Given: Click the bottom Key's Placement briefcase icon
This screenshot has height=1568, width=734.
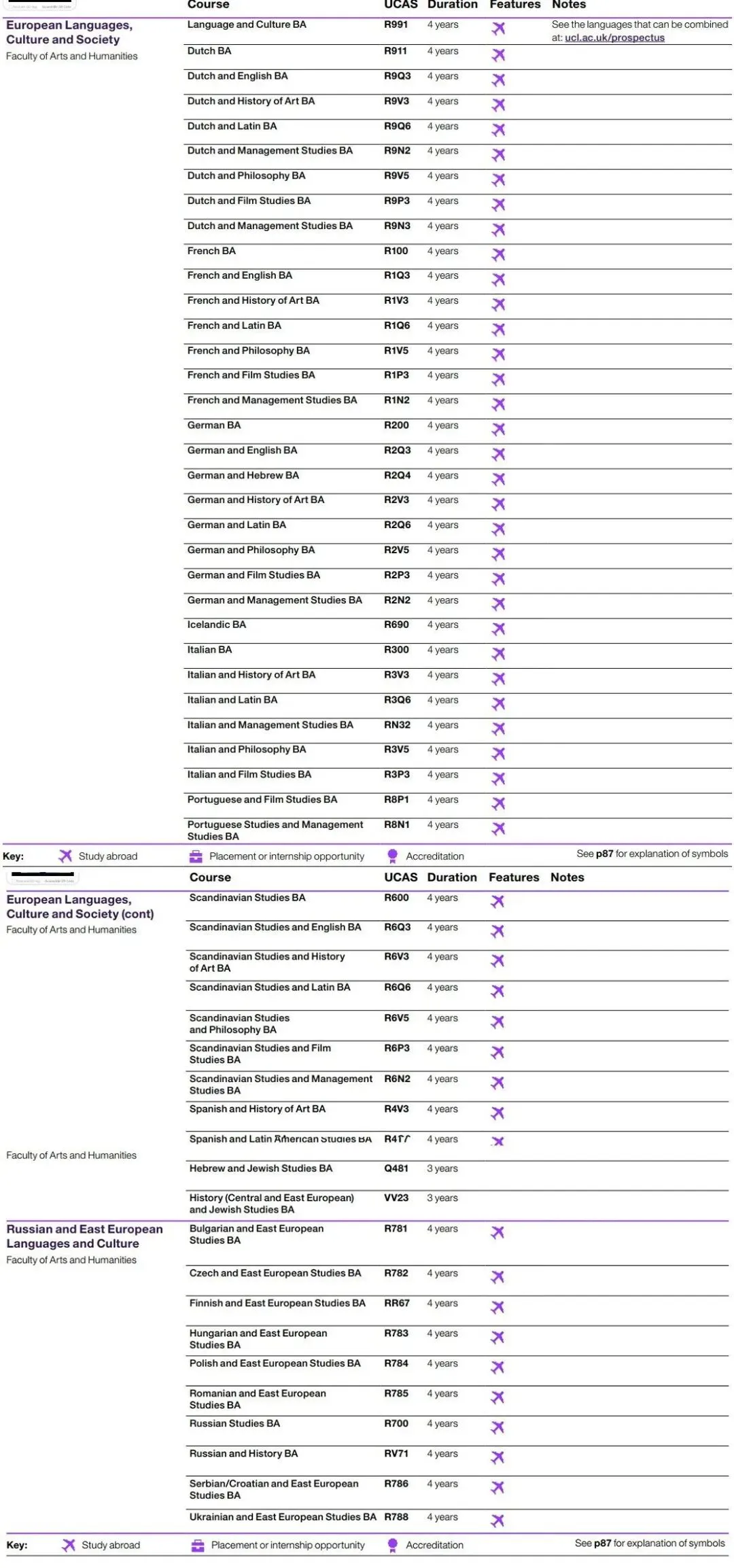Looking at the screenshot, I should coord(198,1546).
